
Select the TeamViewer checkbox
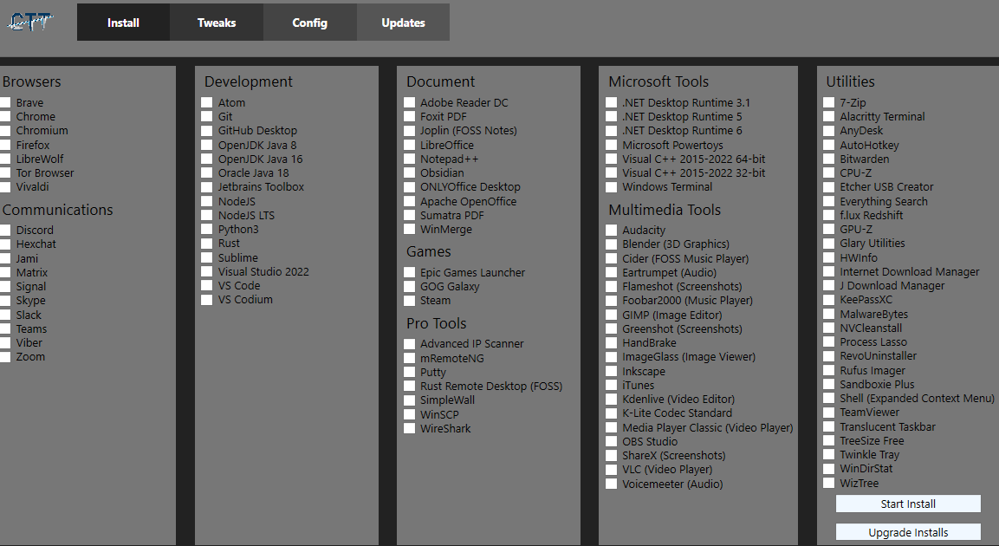click(829, 412)
